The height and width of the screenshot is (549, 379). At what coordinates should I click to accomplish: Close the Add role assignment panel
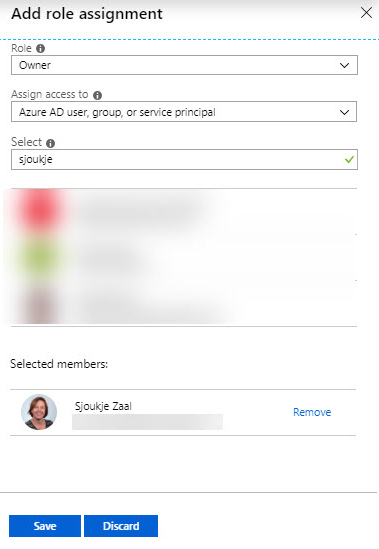click(x=366, y=13)
